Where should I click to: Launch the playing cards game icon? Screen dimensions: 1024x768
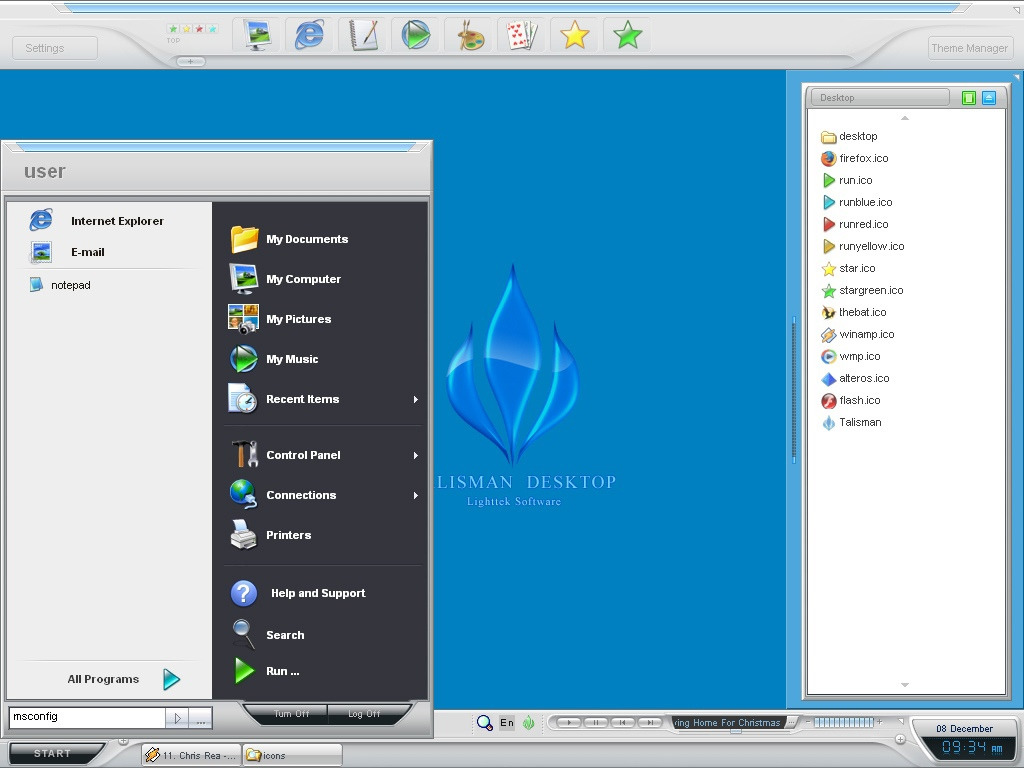coord(522,36)
